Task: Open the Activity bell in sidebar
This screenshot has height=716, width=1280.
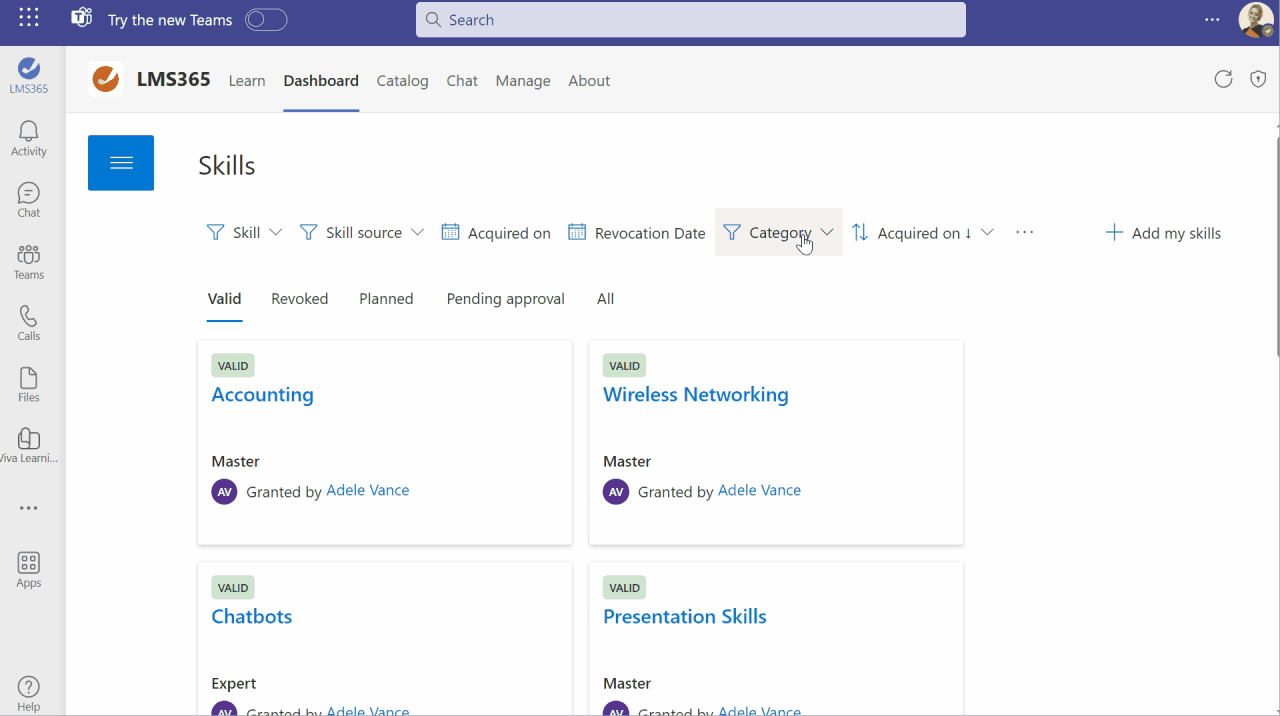Action: point(29,139)
